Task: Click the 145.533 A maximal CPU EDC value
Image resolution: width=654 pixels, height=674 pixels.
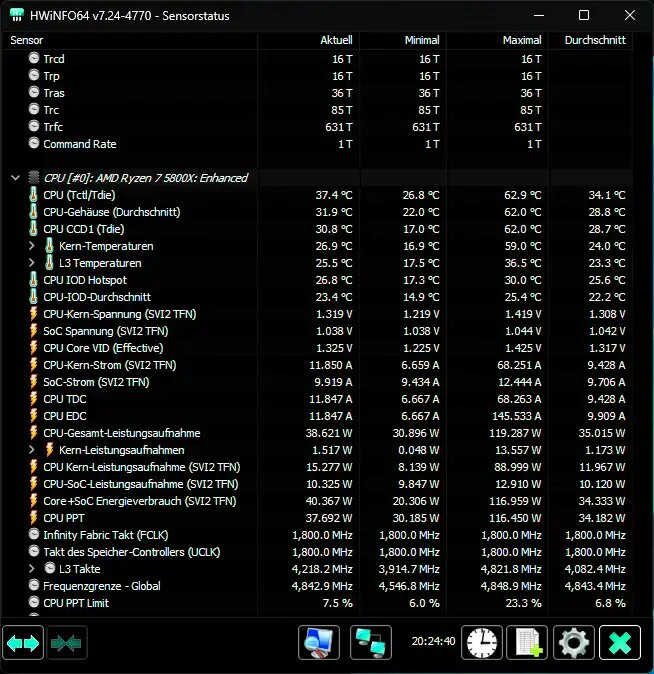Action: coord(516,416)
